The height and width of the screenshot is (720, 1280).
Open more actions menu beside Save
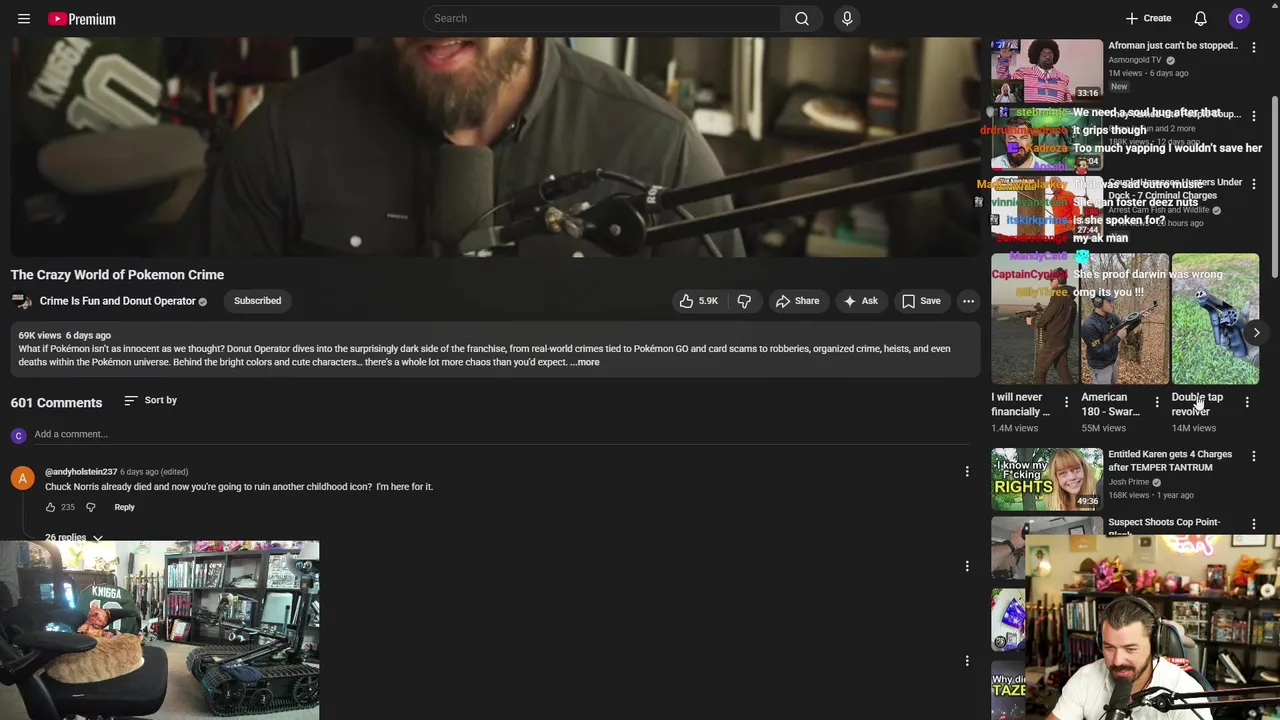[968, 301]
